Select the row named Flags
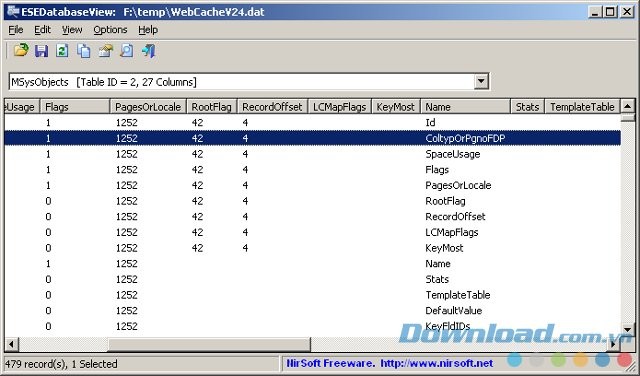The image size is (640, 376). 313,169
